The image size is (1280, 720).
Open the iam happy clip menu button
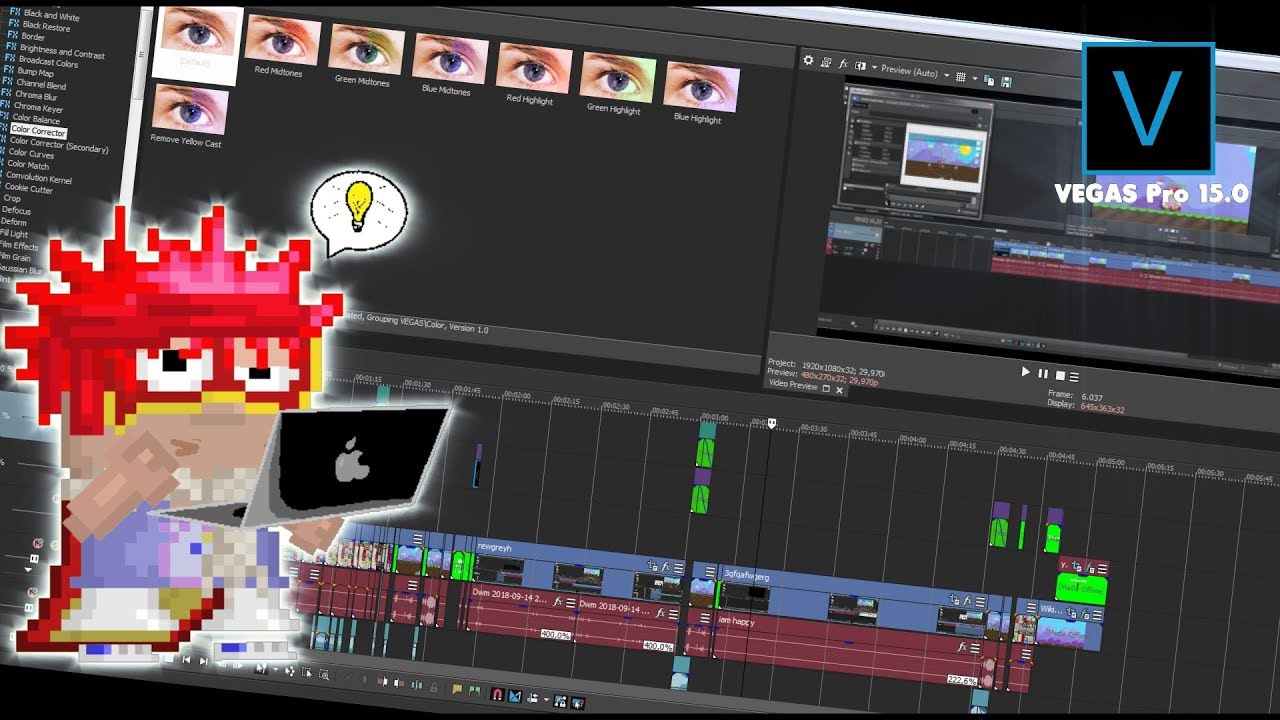pos(974,649)
